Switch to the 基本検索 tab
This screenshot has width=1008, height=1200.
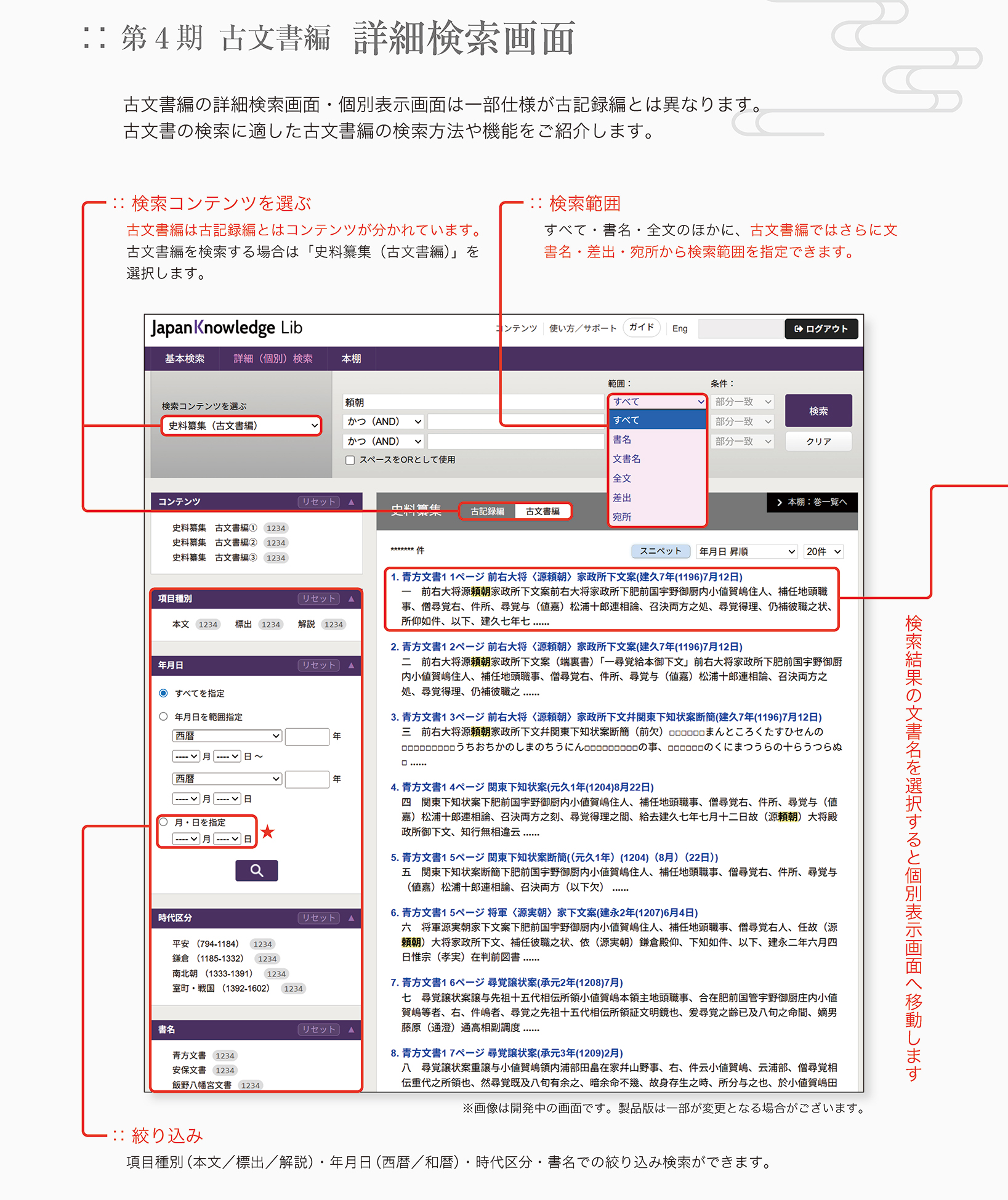(184, 359)
